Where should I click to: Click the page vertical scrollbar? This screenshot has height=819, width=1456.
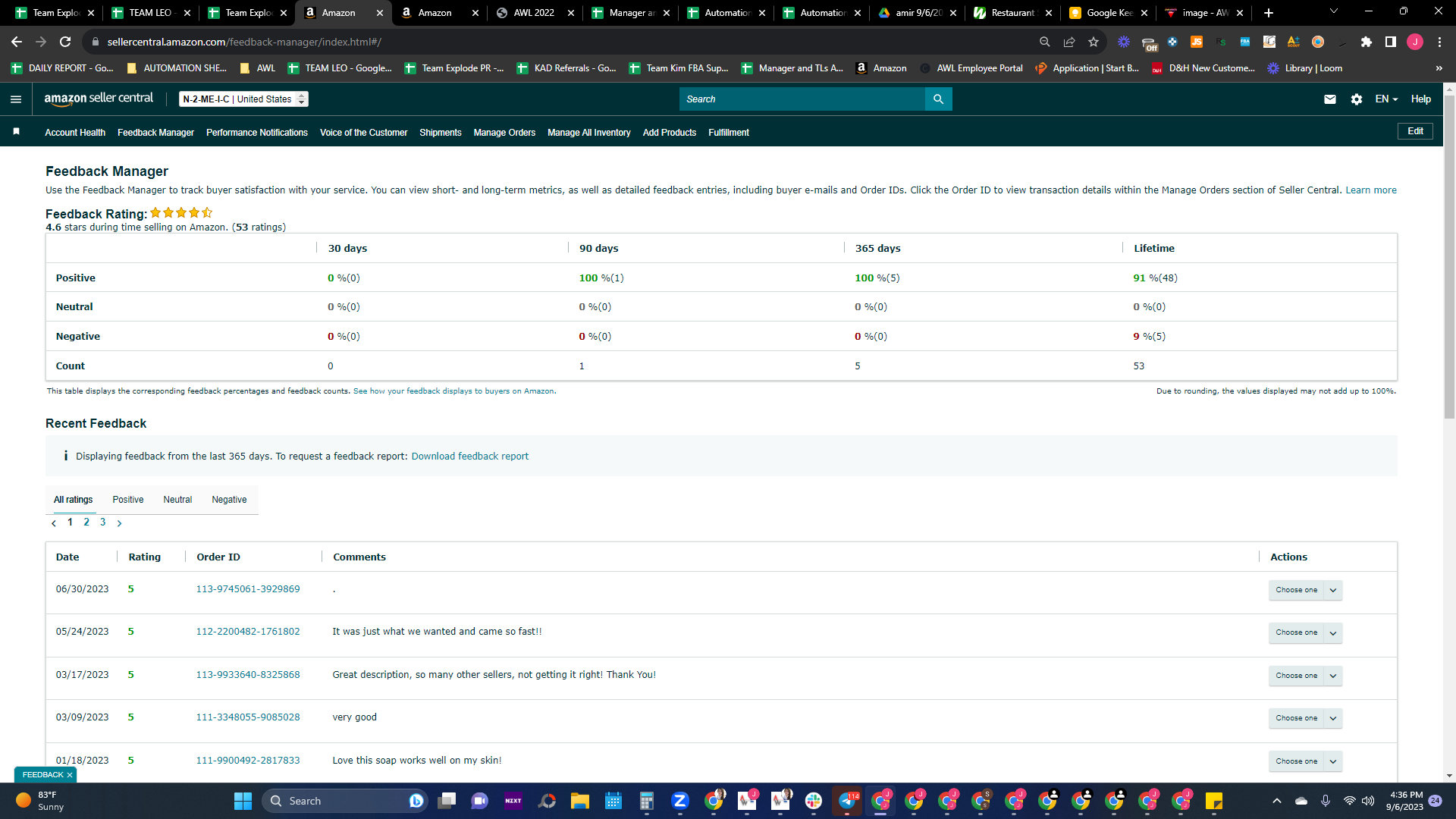(1449, 258)
